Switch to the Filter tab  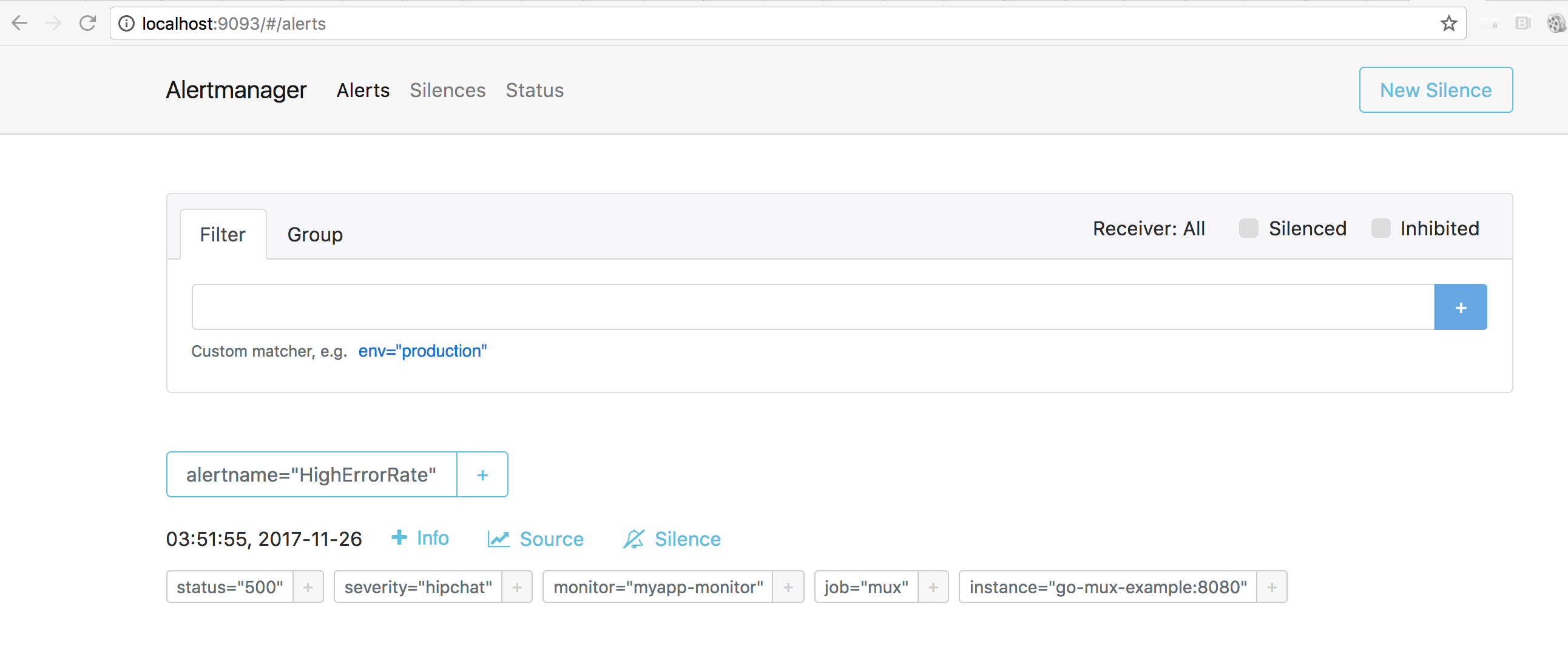pos(222,234)
